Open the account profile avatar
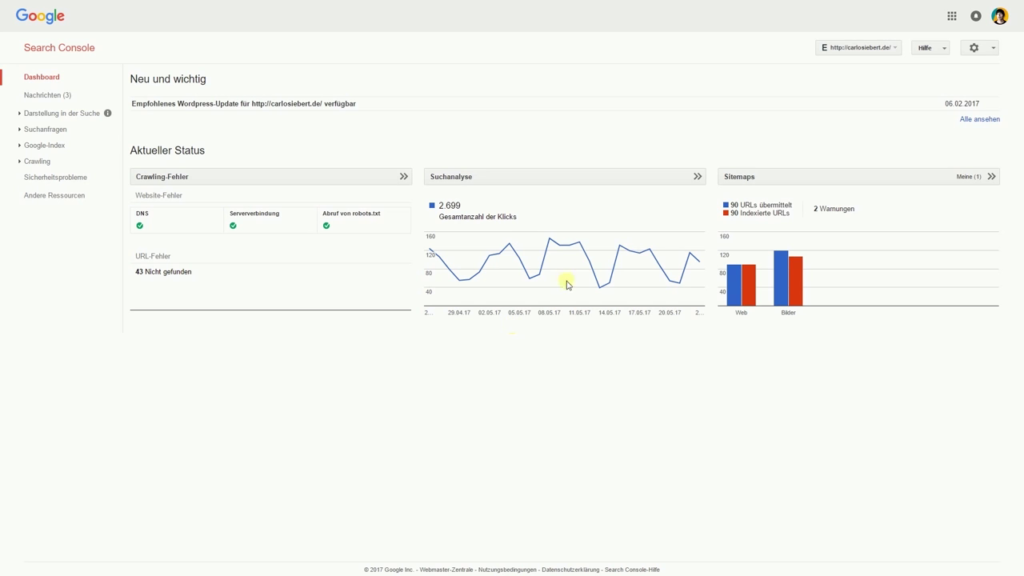 coord(1000,16)
